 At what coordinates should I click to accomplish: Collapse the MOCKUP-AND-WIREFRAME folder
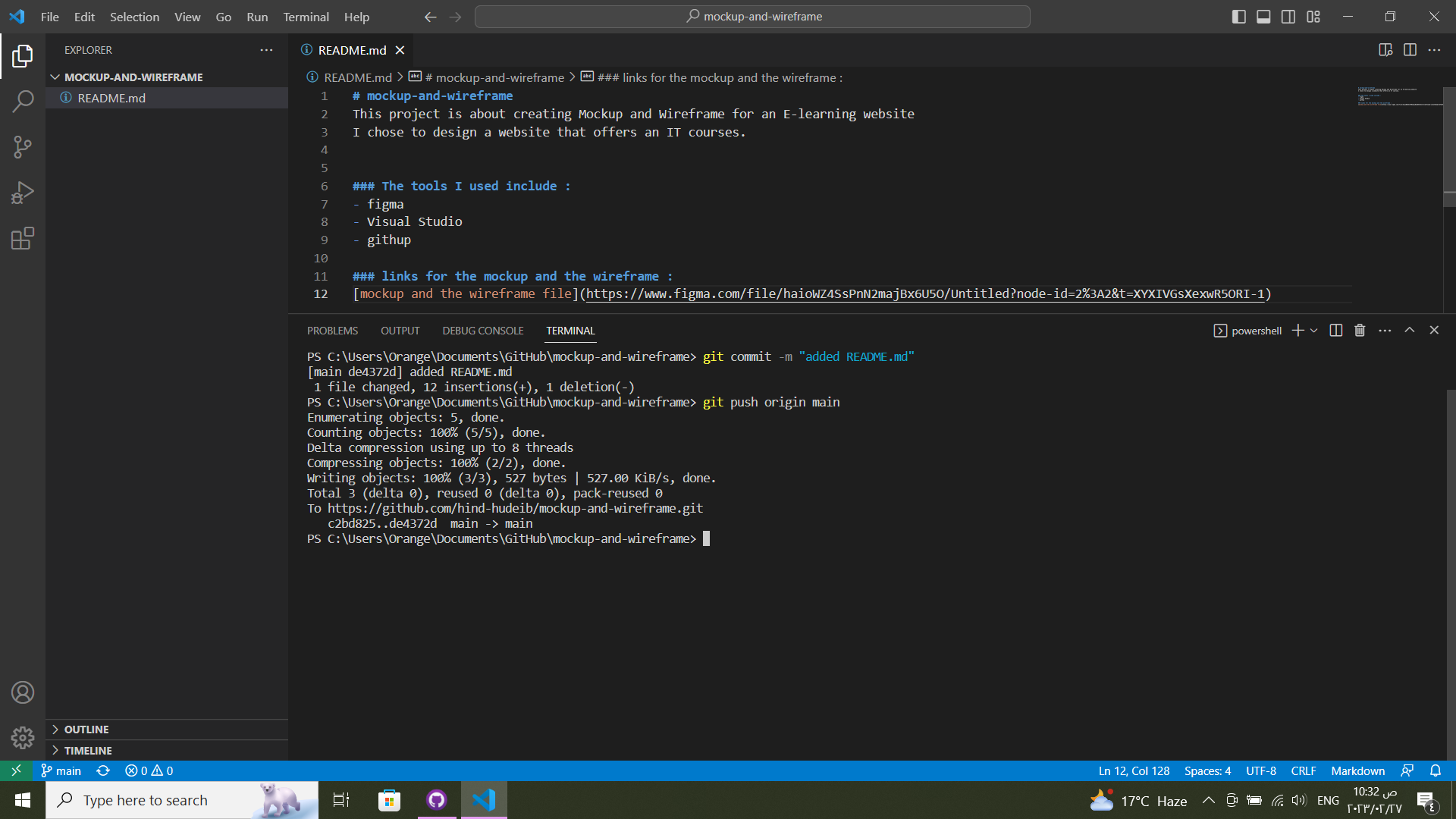pos(55,77)
